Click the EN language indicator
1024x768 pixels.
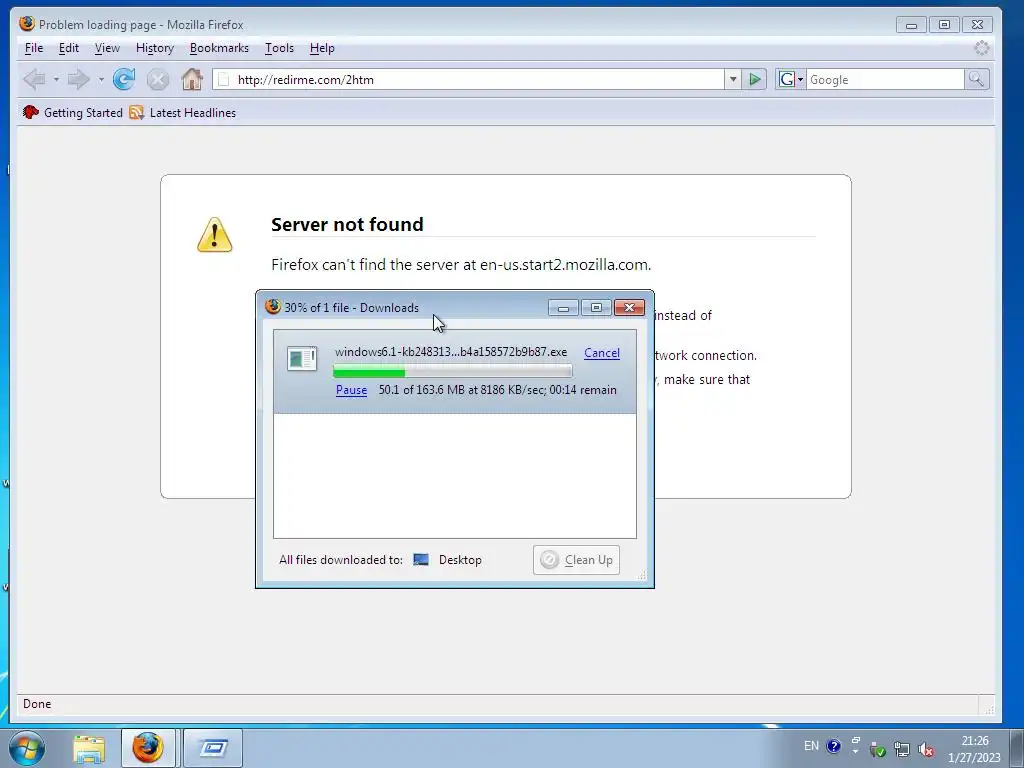811,746
